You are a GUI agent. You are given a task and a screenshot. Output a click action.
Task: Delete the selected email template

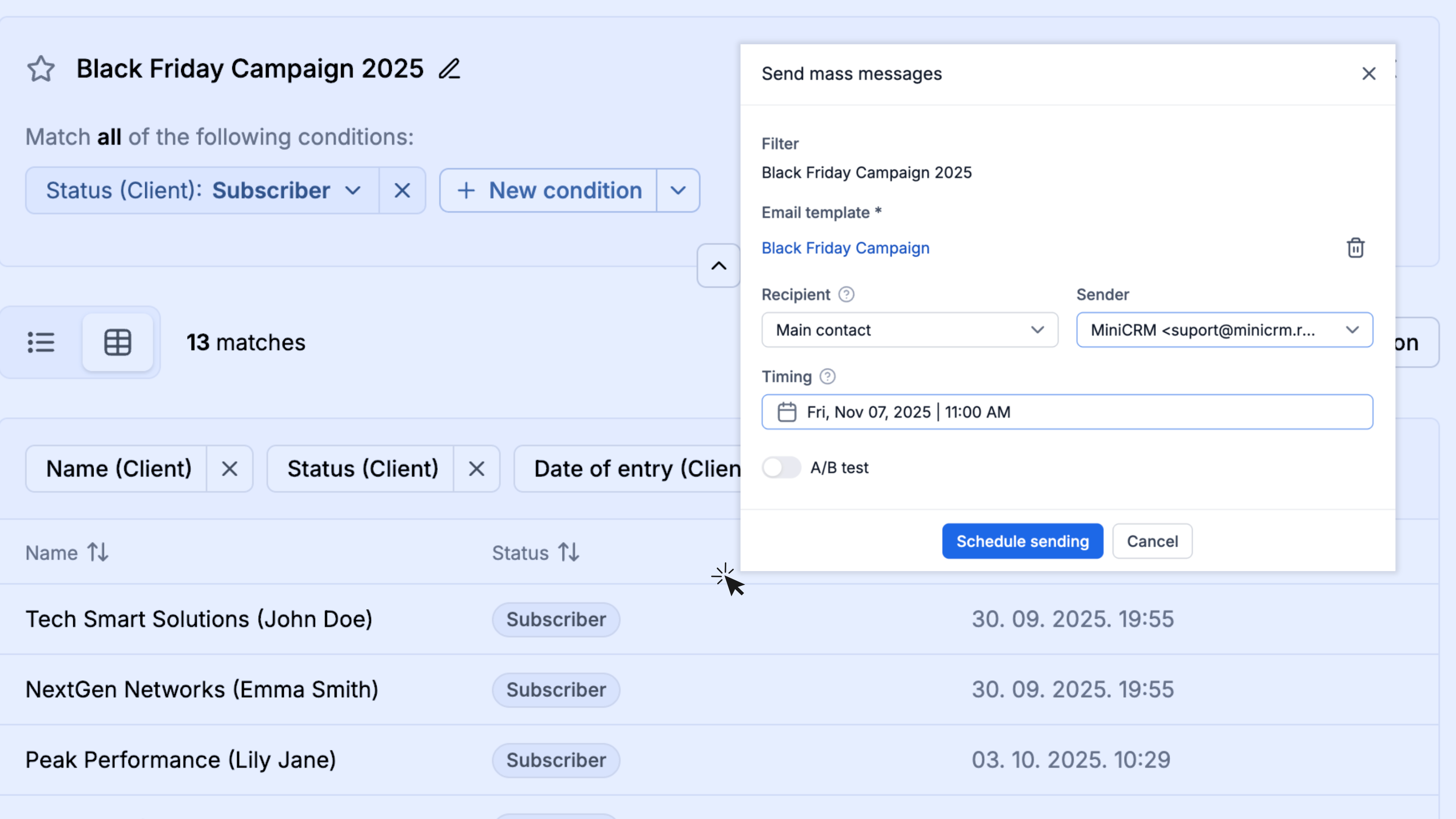coord(1355,247)
